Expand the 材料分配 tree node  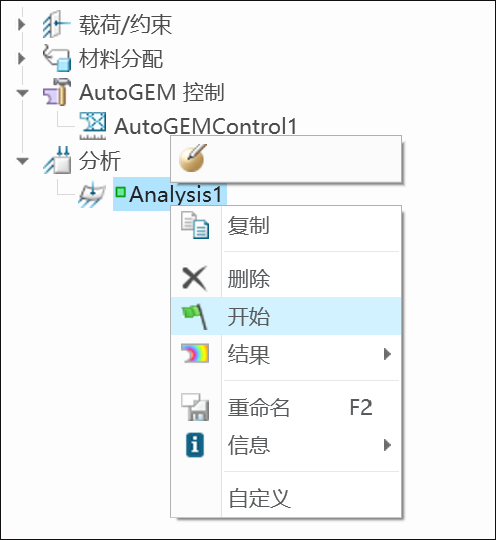tap(21, 58)
